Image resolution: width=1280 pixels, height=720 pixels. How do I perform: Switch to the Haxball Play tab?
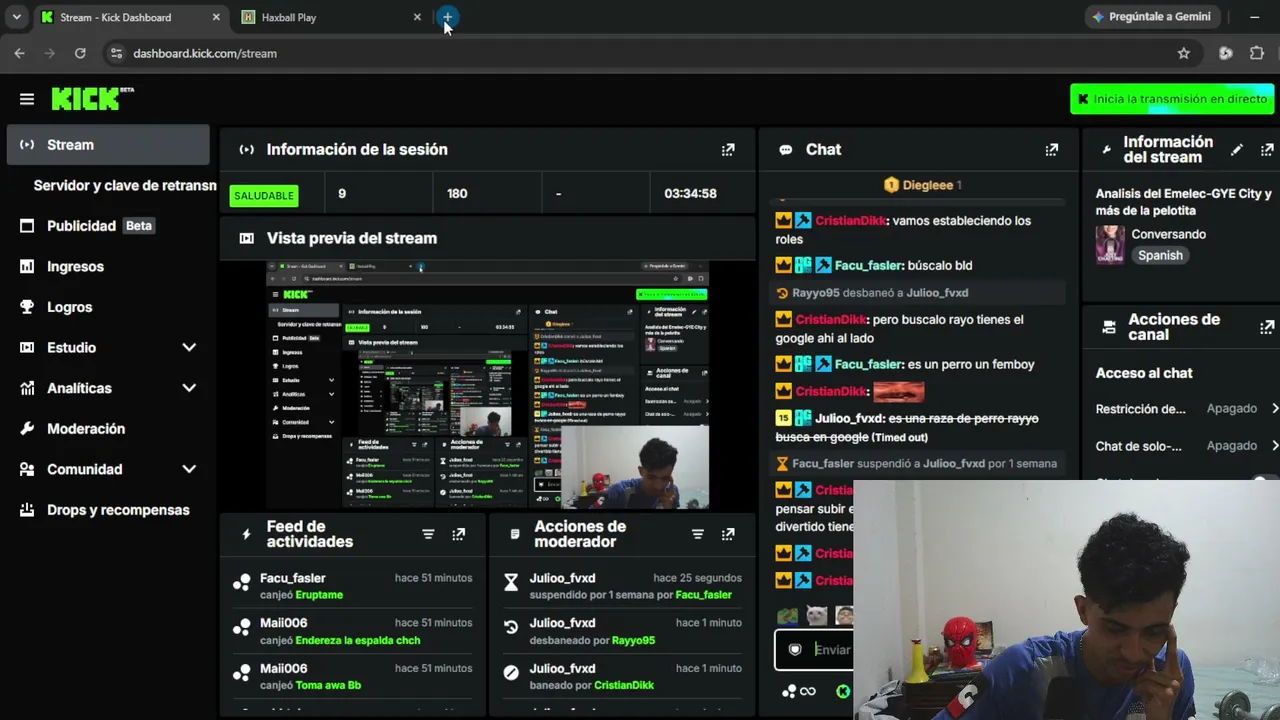332,17
